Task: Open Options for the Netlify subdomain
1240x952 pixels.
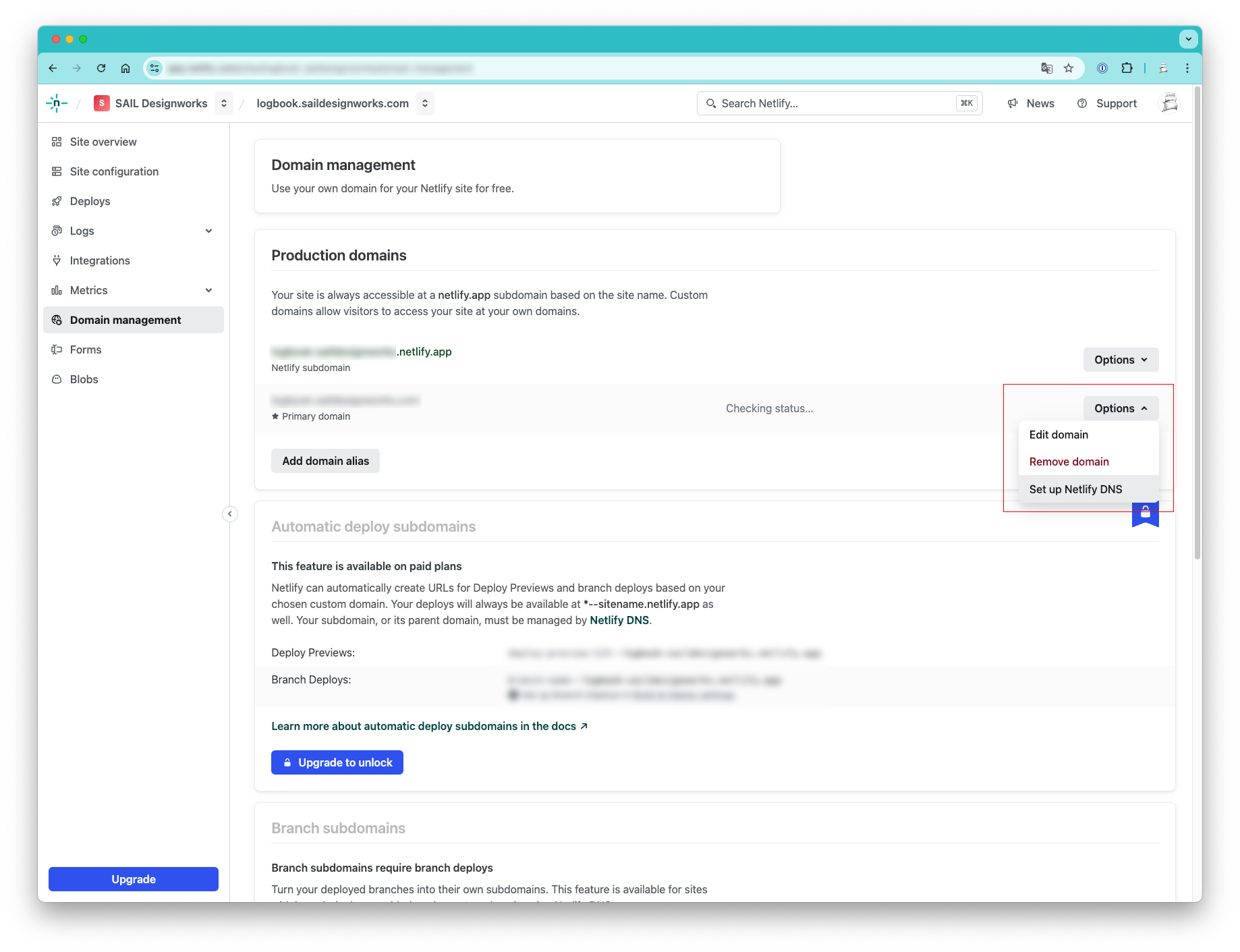Action: pos(1121,360)
